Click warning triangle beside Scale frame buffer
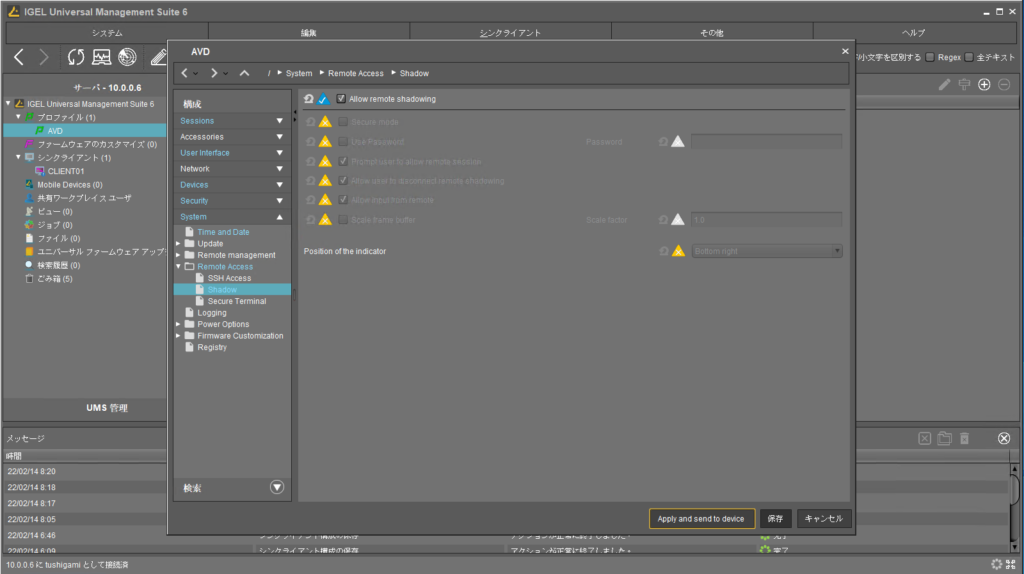 tap(325, 220)
